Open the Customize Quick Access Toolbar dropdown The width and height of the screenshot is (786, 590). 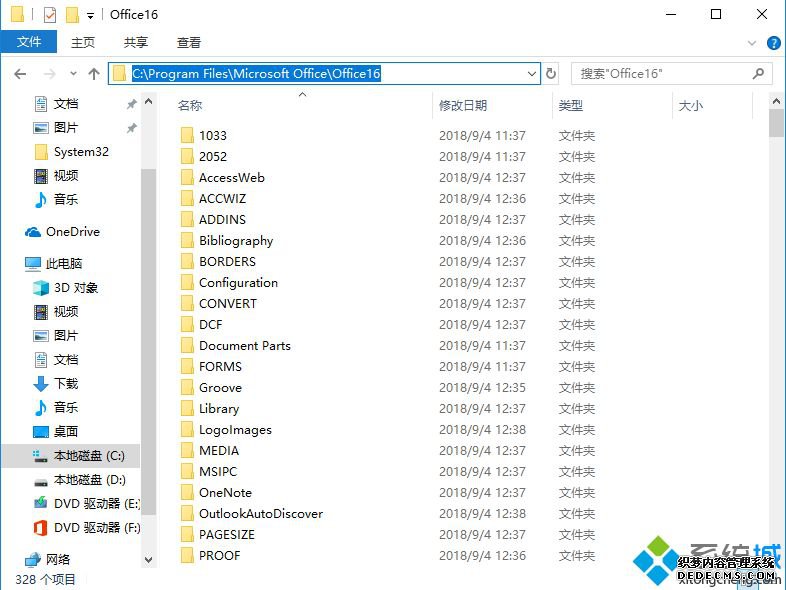(90, 16)
